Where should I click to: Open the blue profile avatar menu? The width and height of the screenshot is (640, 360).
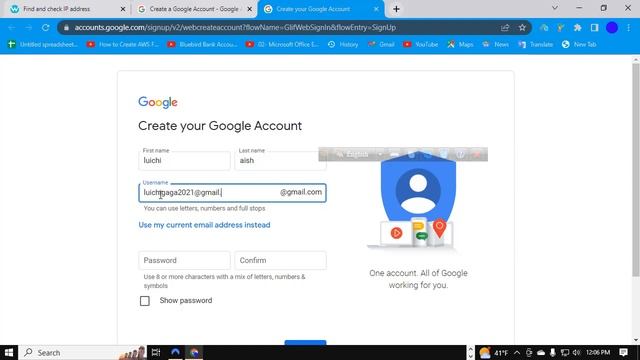[x=612, y=28]
